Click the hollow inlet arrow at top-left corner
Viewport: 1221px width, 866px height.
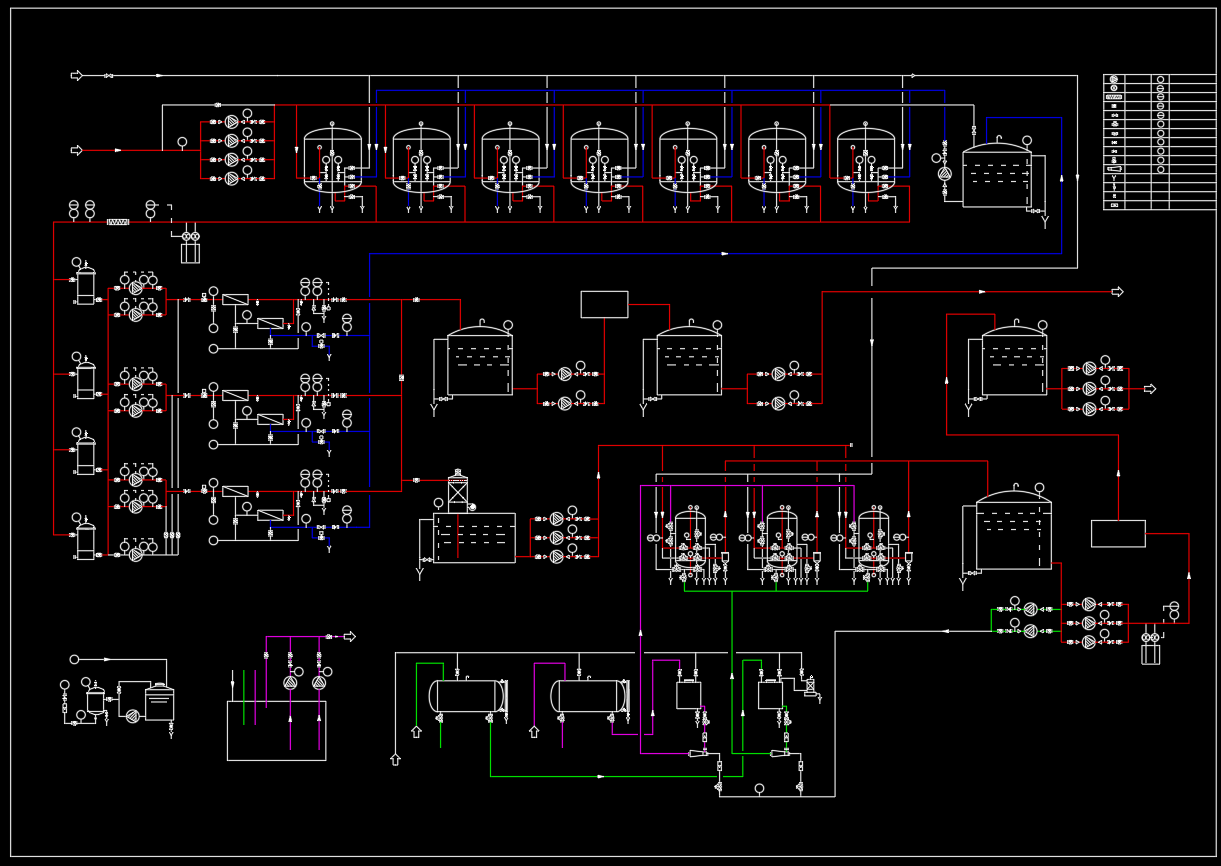76,76
